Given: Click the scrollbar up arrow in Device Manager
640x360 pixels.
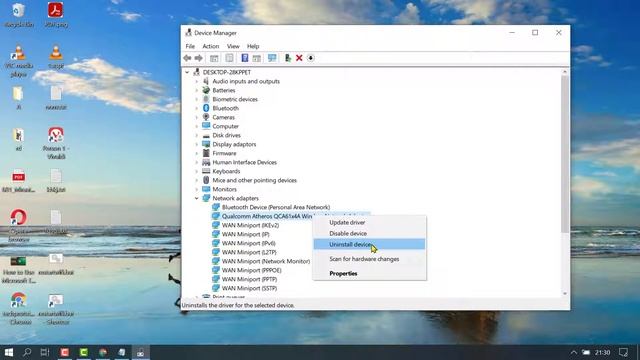Looking at the screenshot, I should pos(565,72).
